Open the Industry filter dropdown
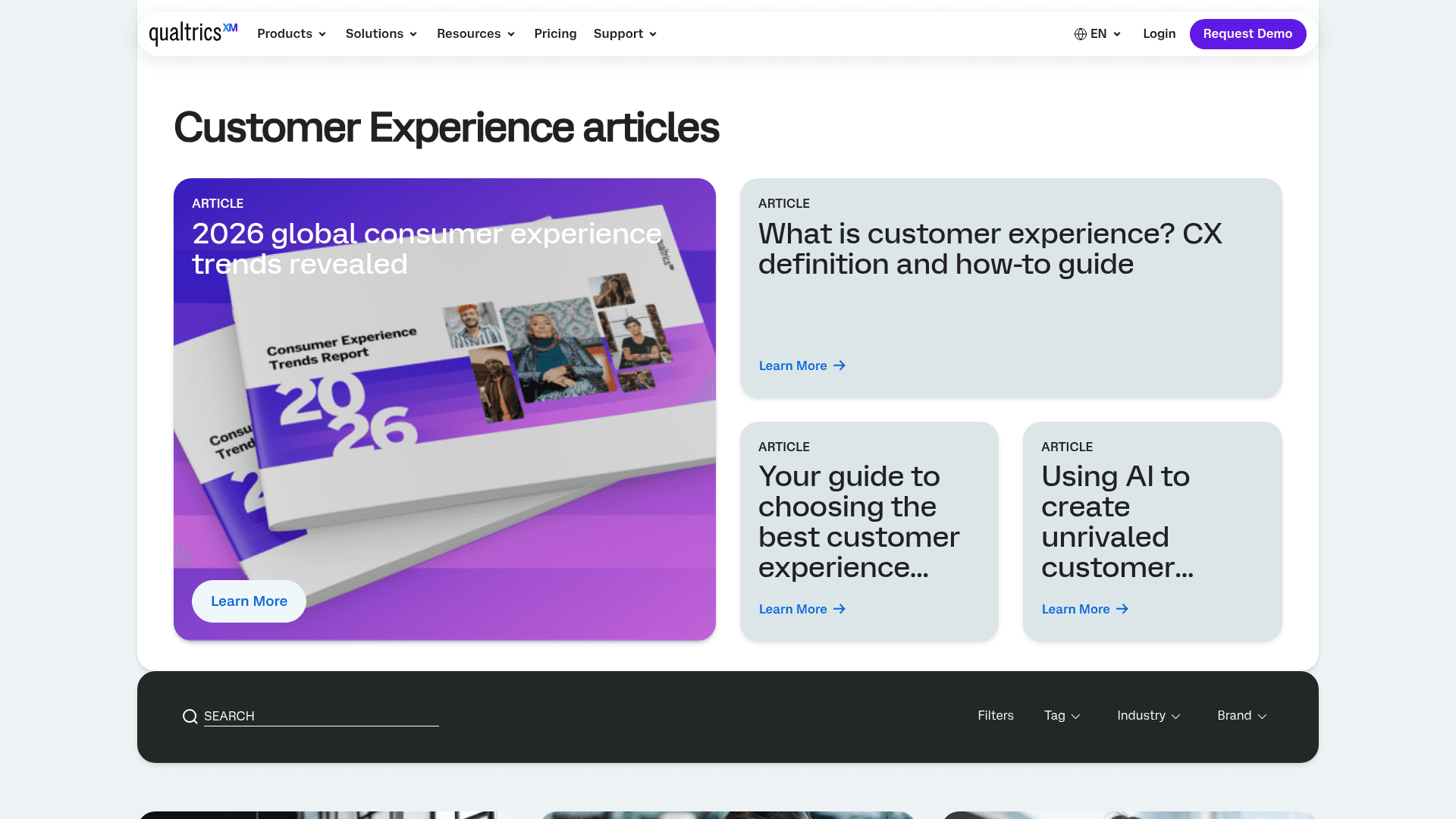Image resolution: width=1456 pixels, height=819 pixels. tap(1149, 716)
